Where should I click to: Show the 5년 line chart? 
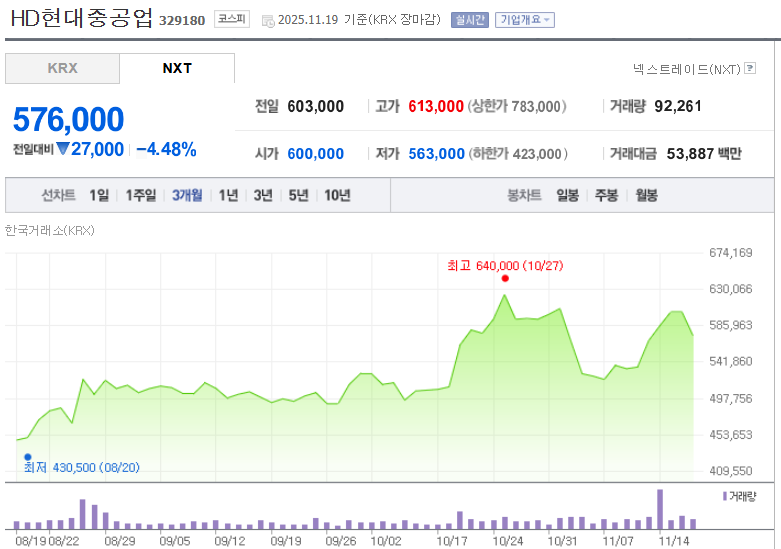(x=298, y=195)
